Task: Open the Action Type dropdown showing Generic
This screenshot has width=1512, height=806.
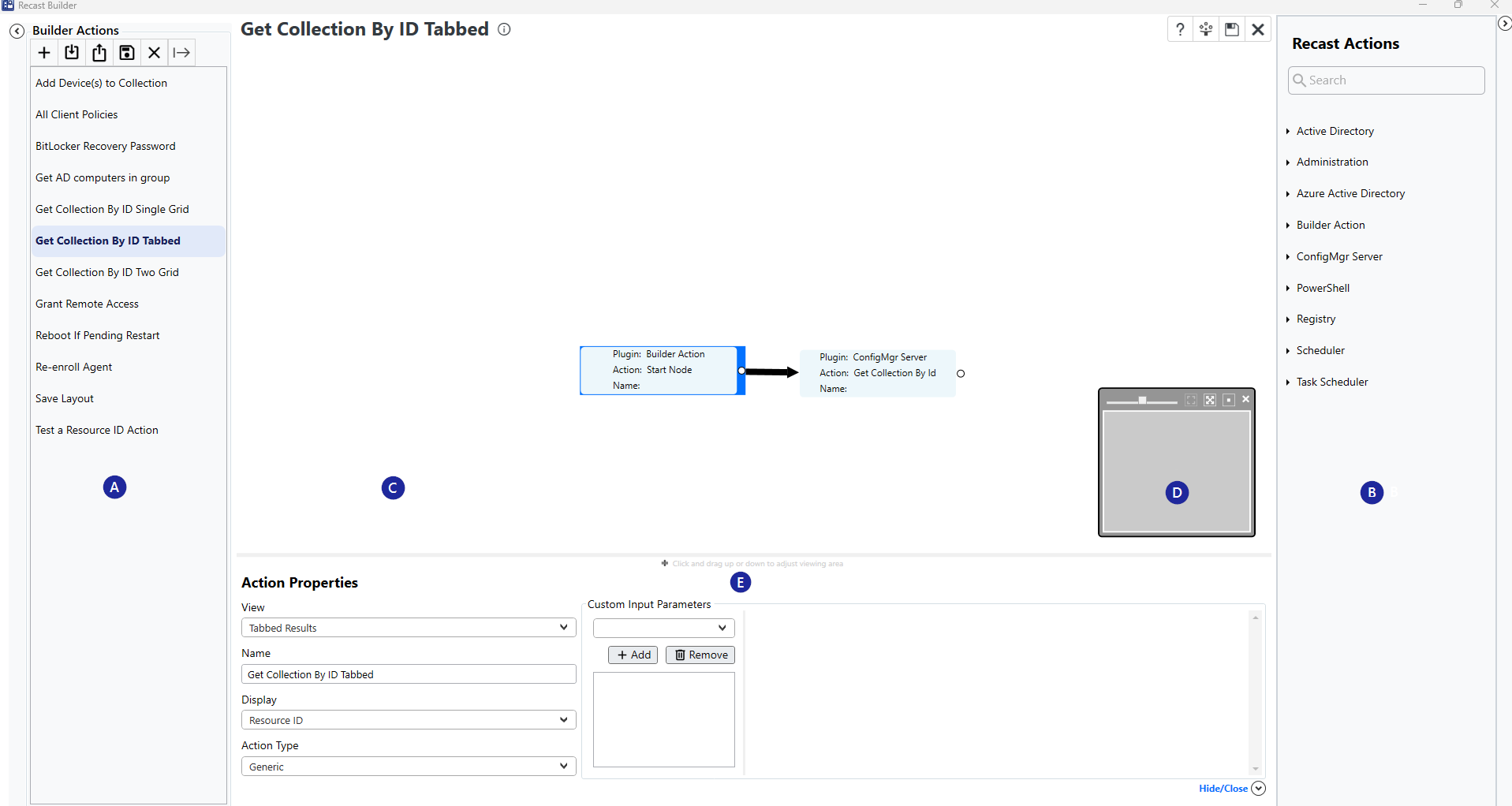Action: [409, 767]
